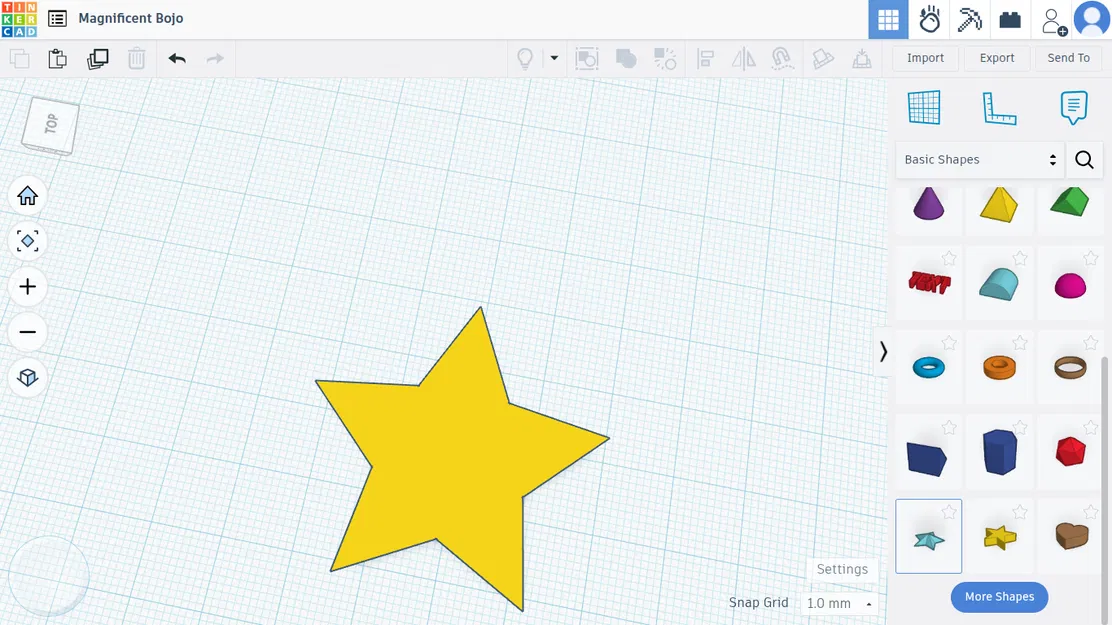Open the Basic Shapes dropdown
1112x625 pixels.
point(978,159)
